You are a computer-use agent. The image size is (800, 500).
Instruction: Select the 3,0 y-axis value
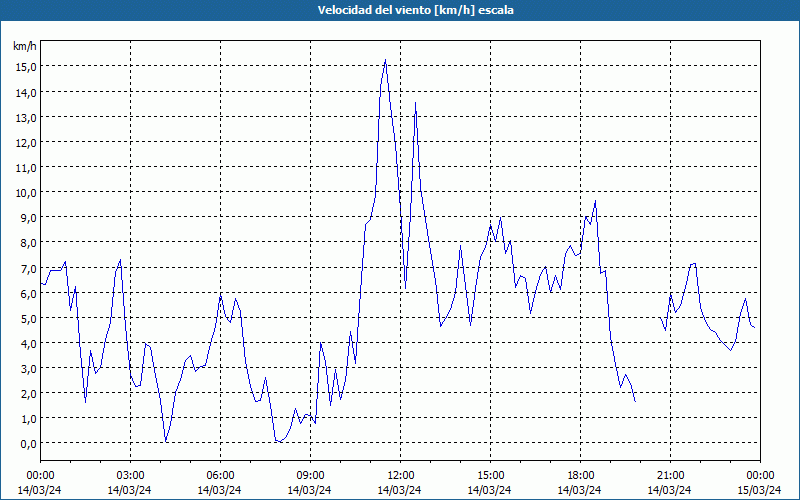click(28, 368)
